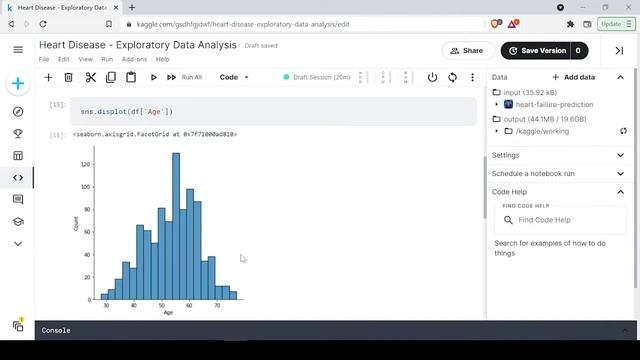The width and height of the screenshot is (640, 360).
Task: Click the address bar URL
Action: (243, 24)
